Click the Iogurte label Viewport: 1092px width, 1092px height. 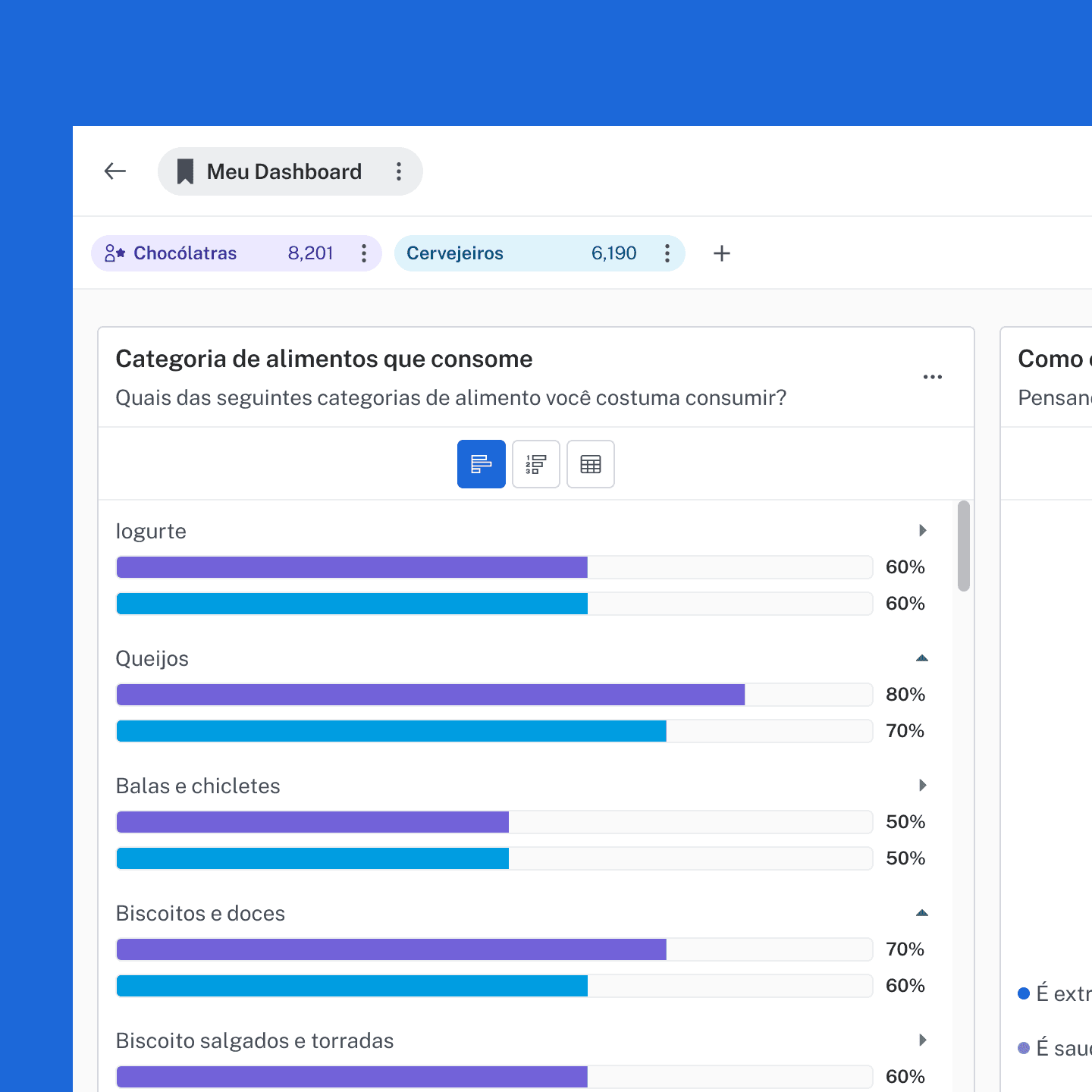151,531
